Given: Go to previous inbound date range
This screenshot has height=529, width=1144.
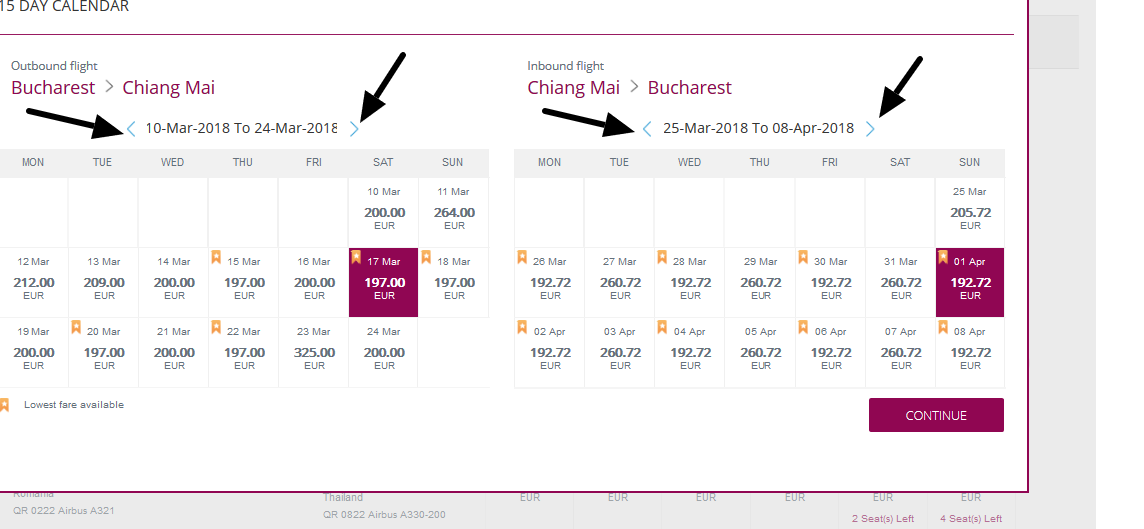Looking at the screenshot, I should (x=647, y=128).
